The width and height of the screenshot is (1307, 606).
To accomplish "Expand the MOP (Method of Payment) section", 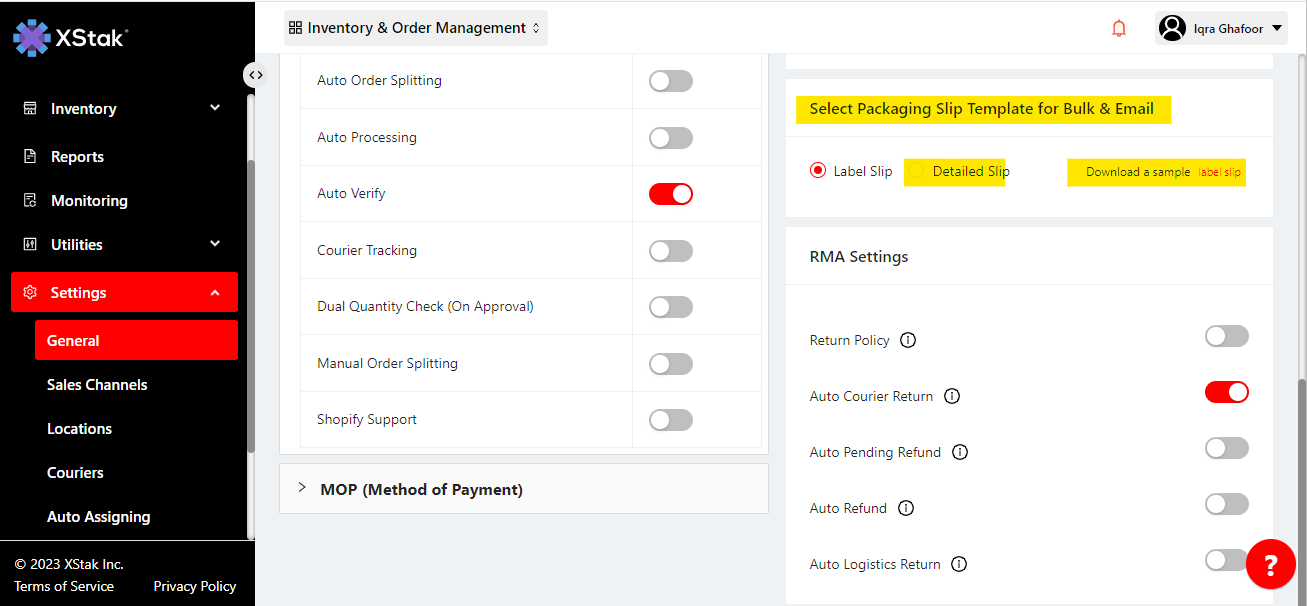I will point(421,489).
